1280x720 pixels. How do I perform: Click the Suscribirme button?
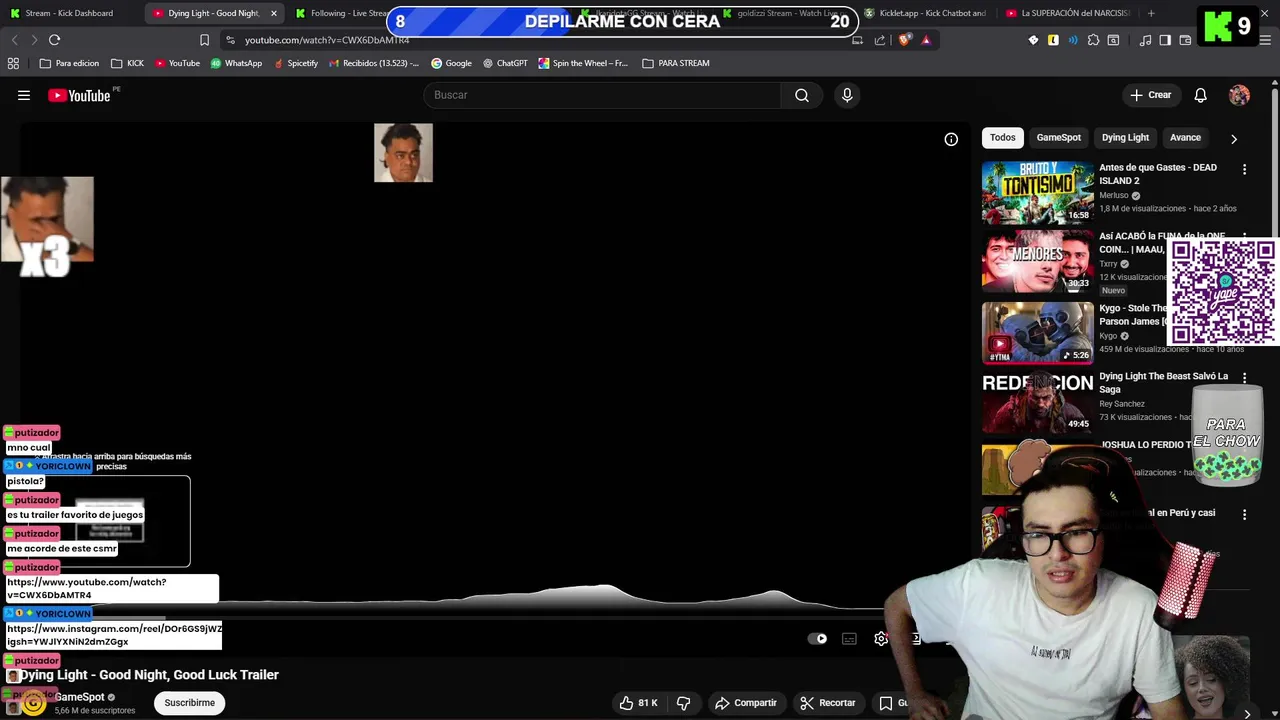click(x=189, y=703)
